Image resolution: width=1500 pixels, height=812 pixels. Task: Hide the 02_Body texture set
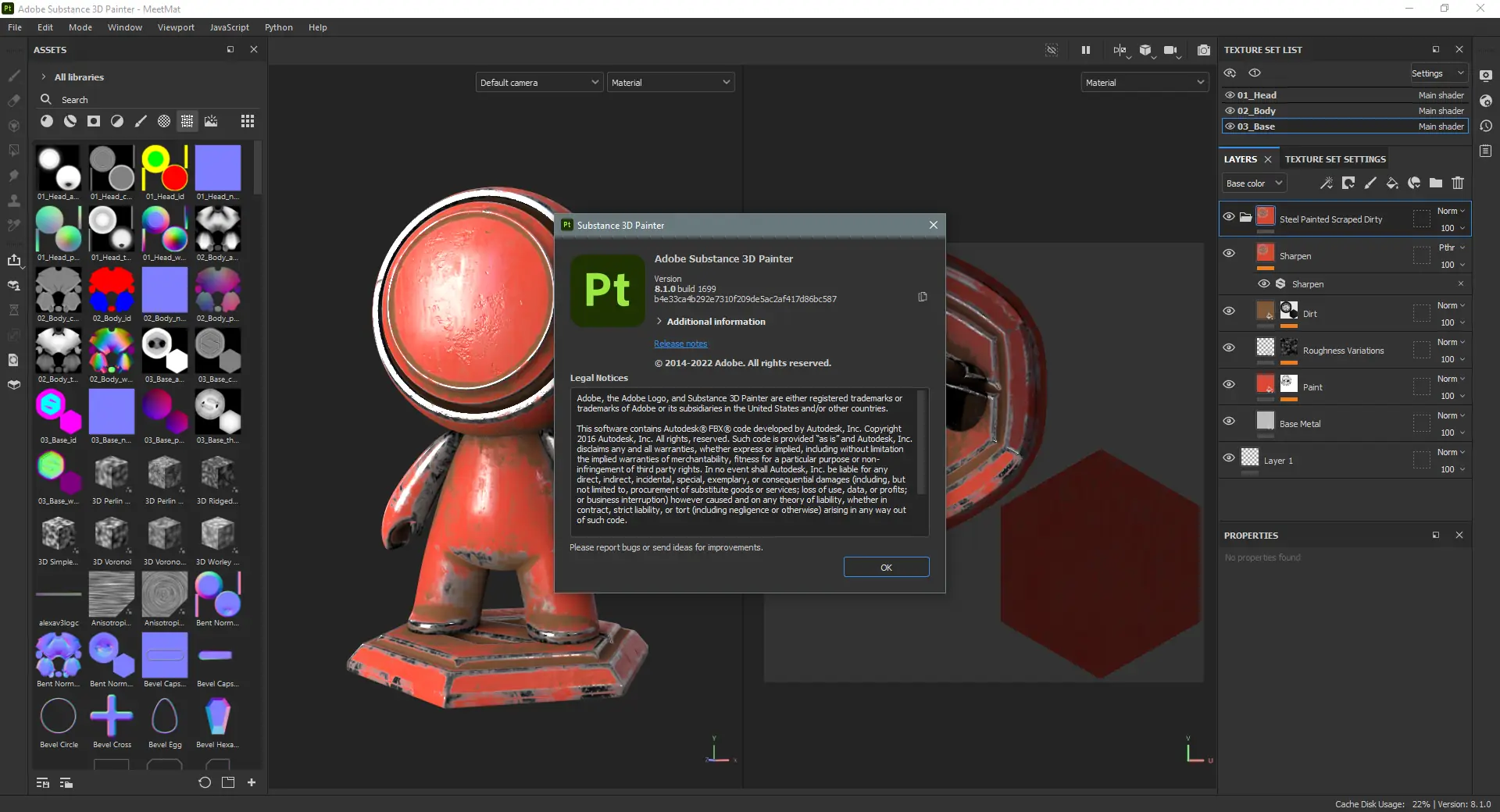click(1230, 111)
